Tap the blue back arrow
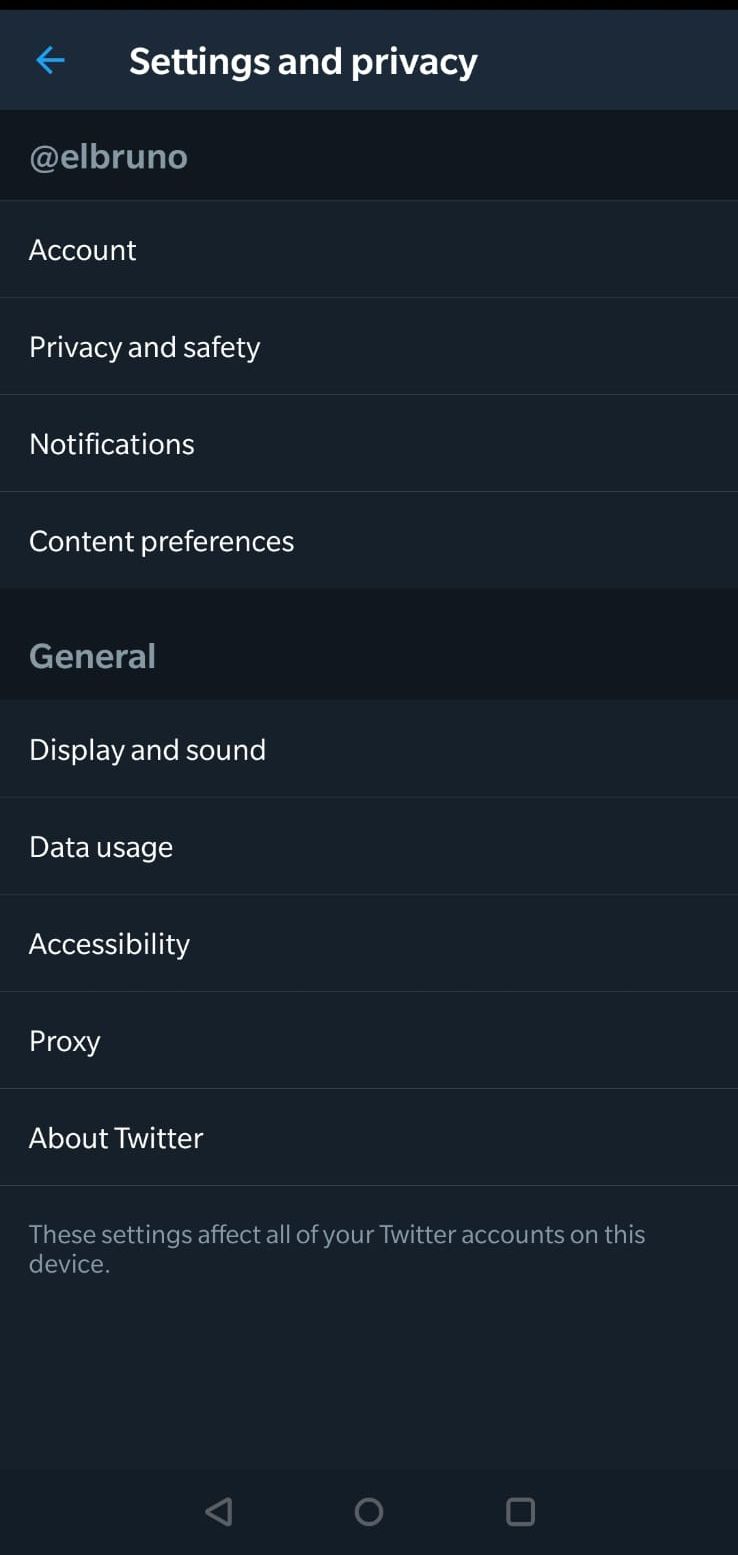Viewport: 738px width, 1555px height. point(50,61)
